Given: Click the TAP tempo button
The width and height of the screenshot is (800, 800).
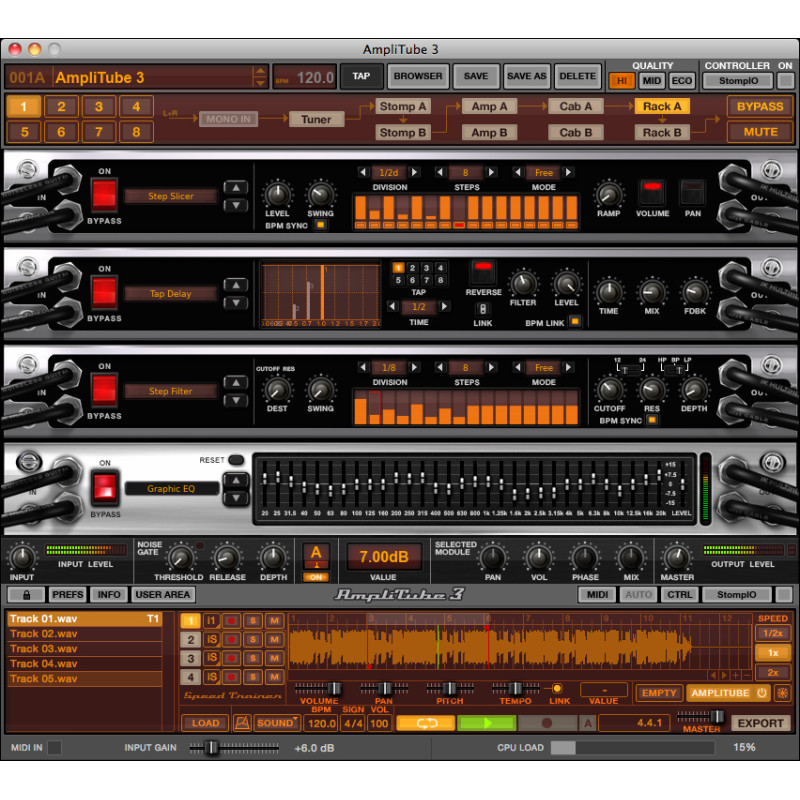Looking at the screenshot, I should click(361, 76).
